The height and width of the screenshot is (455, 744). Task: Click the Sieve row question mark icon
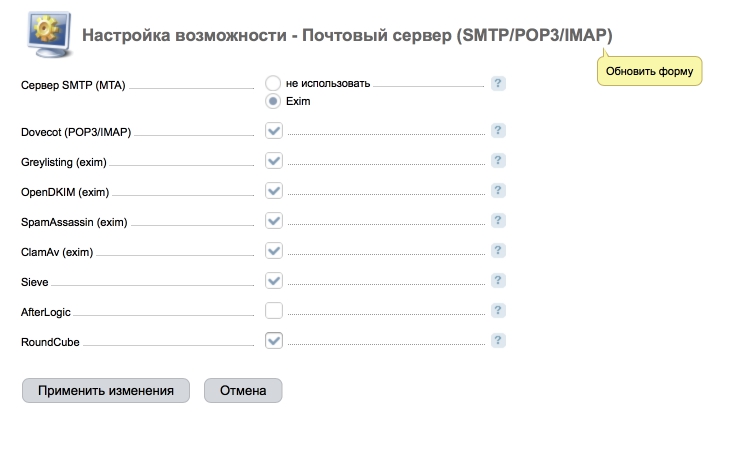point(498,281)
